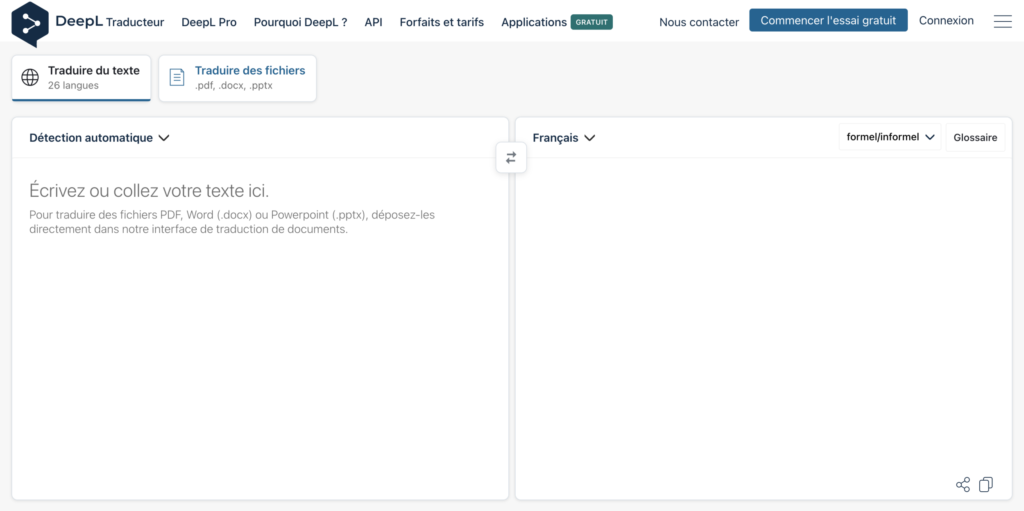This screenshot has width=1024, height=511.
Task: Open the Applications menu item
Action: pos(534,22)
